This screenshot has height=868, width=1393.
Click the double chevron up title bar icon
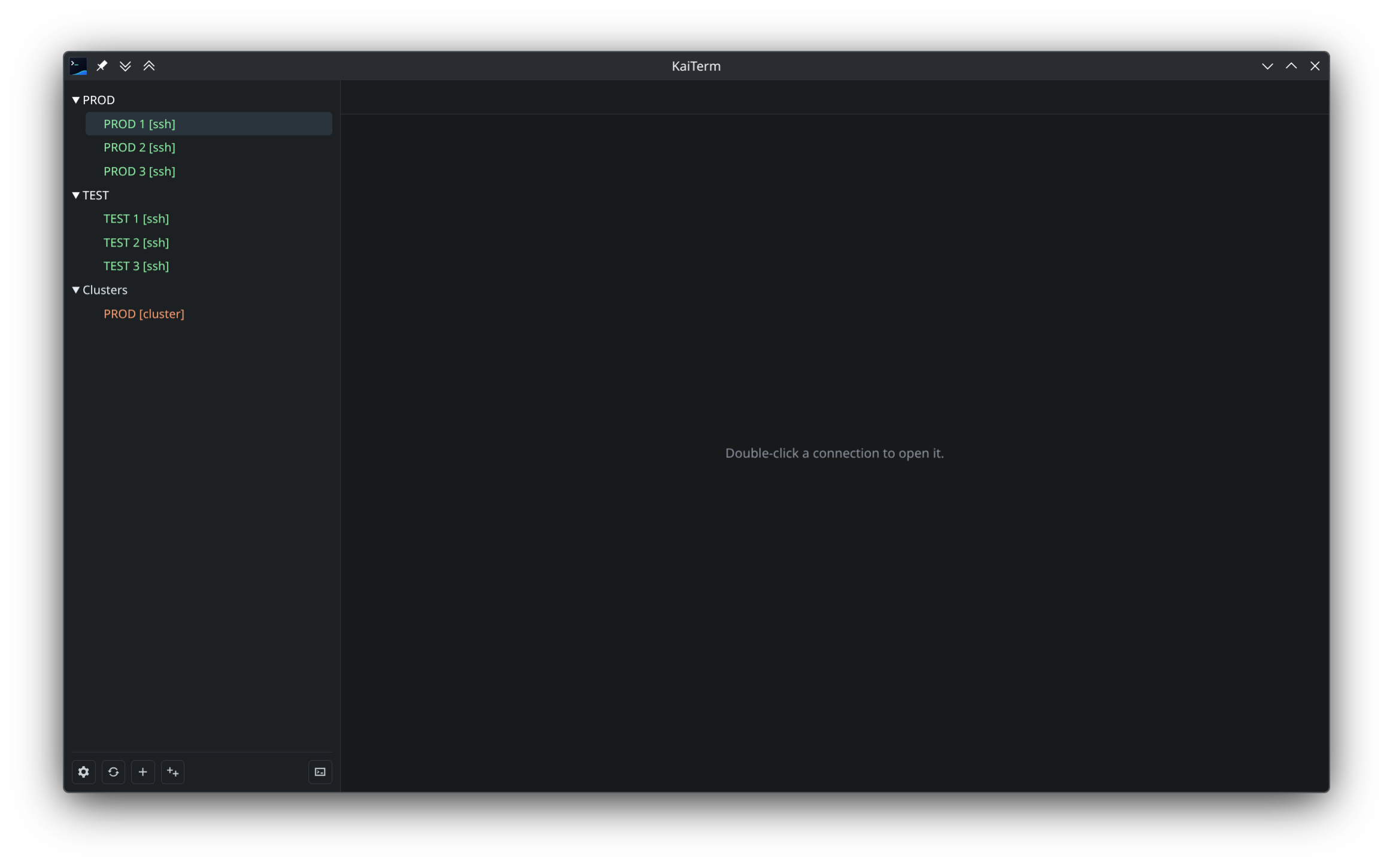(x=149, y=66)
